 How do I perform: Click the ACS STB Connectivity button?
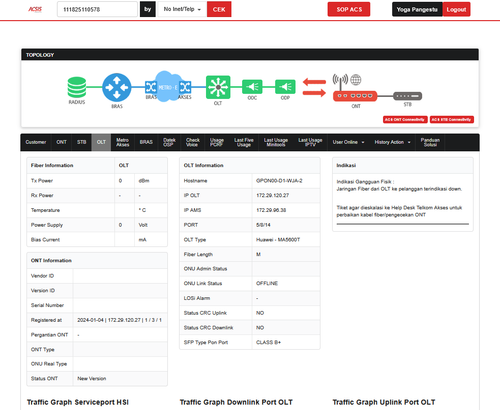[x=452, y=120]
